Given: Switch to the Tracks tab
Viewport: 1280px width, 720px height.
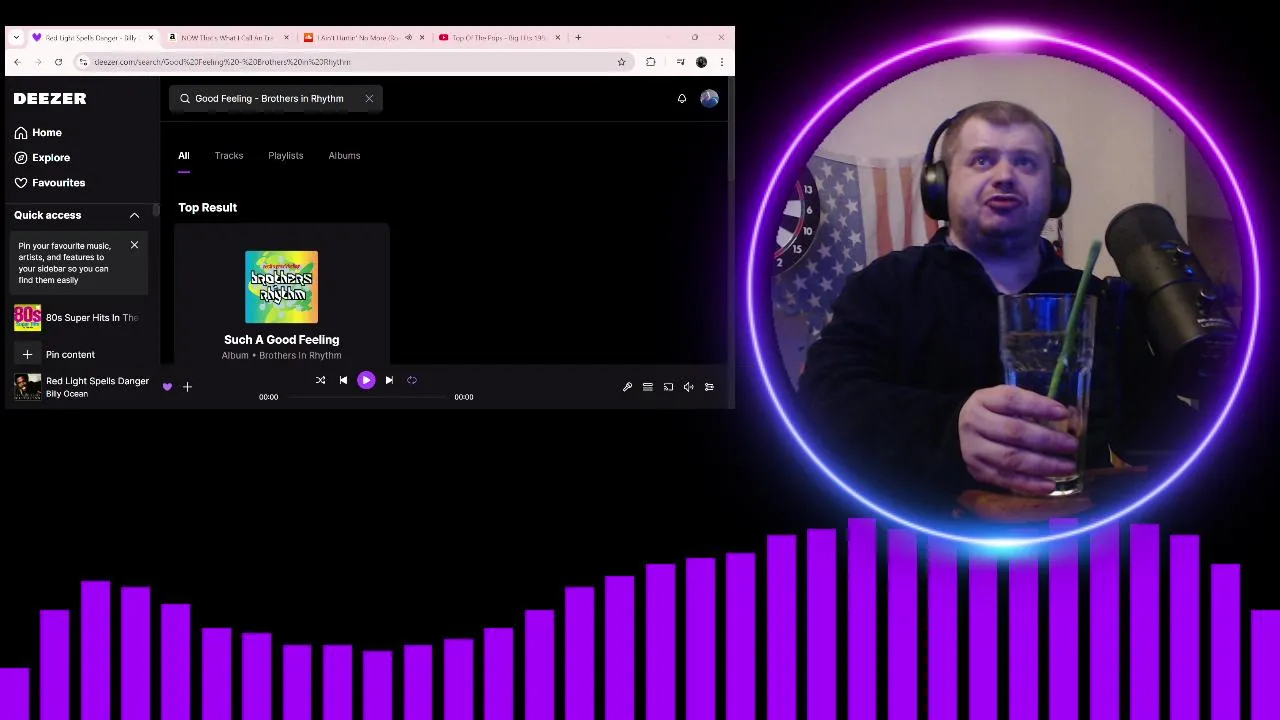Looking at the screenshot, I should (x=229, y=155).
